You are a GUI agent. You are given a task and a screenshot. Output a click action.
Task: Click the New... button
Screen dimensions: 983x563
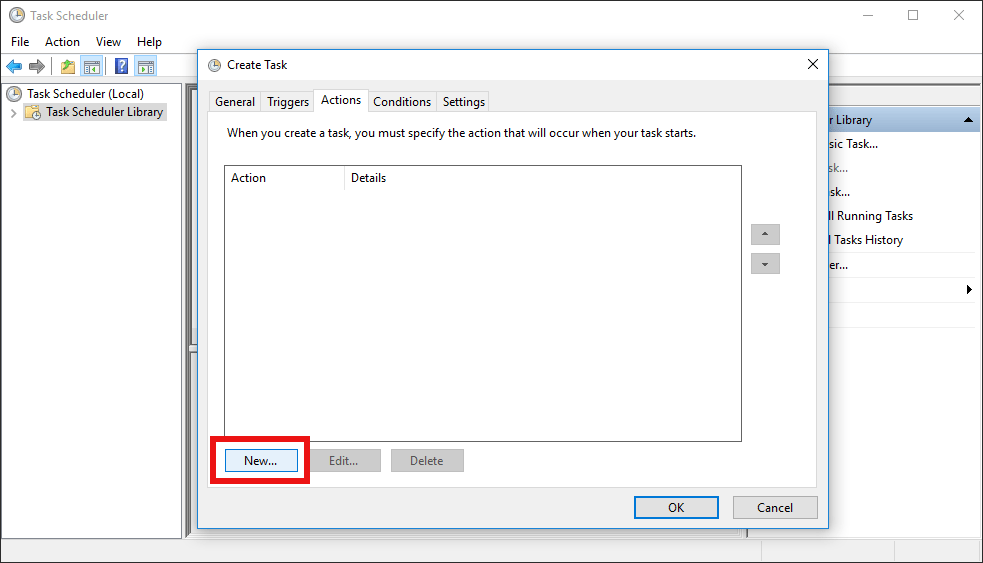tap(261, 461)
